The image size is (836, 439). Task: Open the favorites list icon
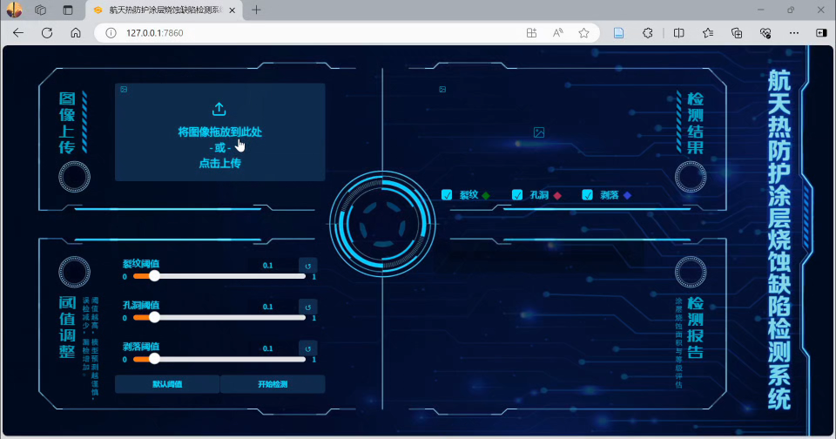(708, 33)
